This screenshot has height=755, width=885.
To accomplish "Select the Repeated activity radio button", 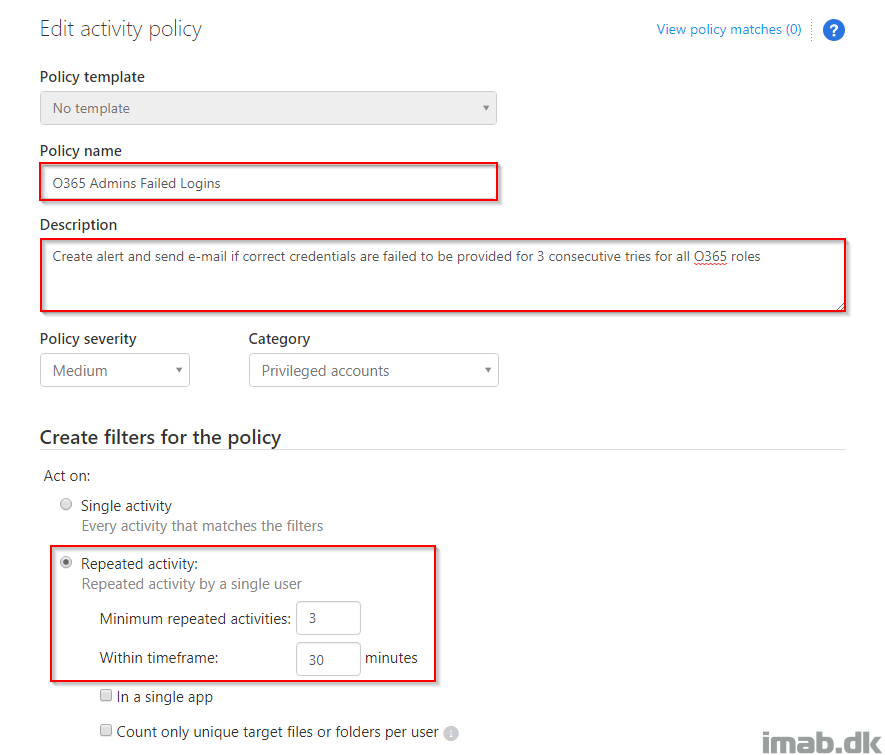I will (66, 563).
